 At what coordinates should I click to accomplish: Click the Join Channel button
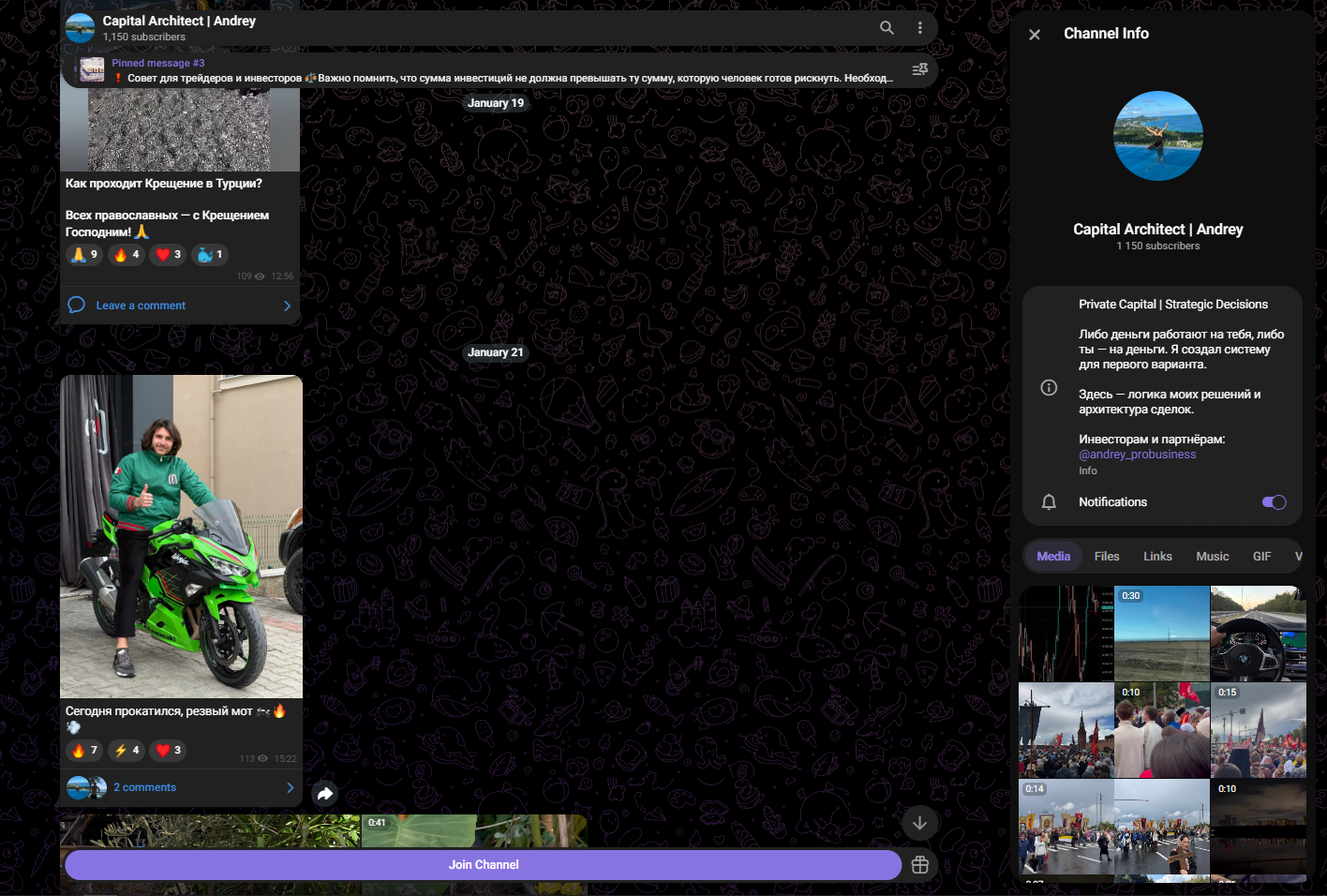tap(484, 865)
